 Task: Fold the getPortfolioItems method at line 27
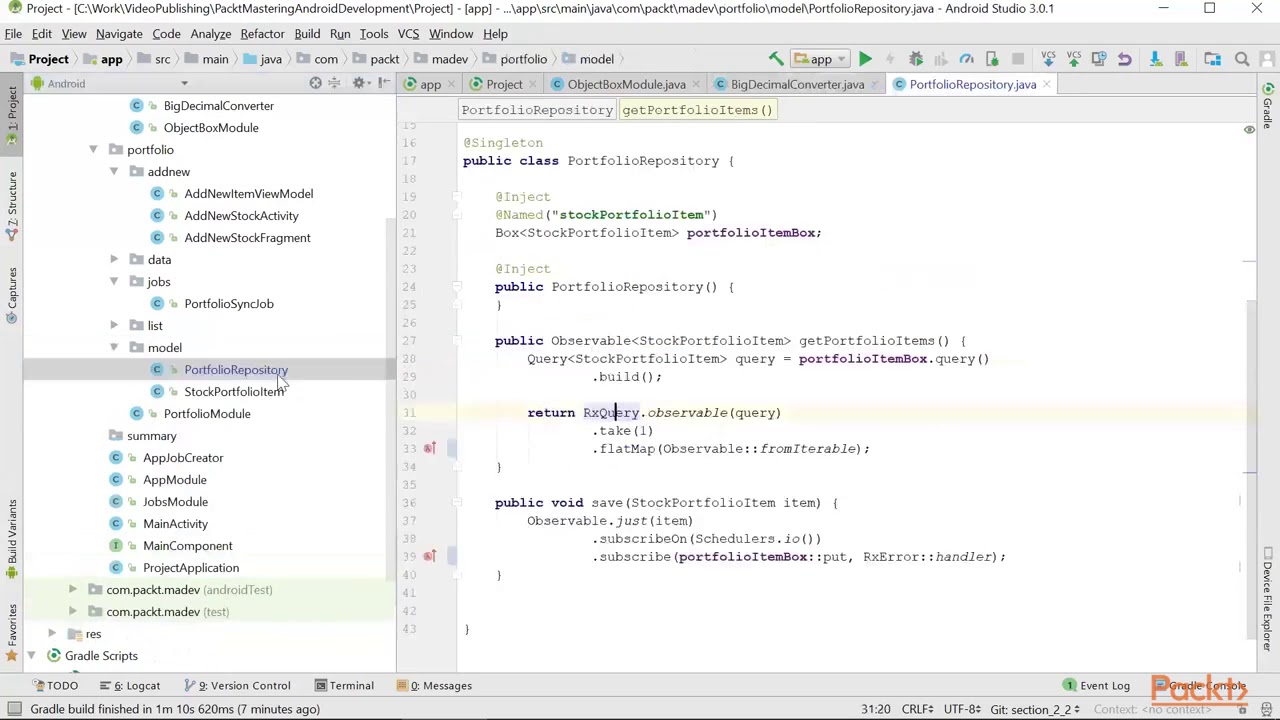click(x=455, y=341)
